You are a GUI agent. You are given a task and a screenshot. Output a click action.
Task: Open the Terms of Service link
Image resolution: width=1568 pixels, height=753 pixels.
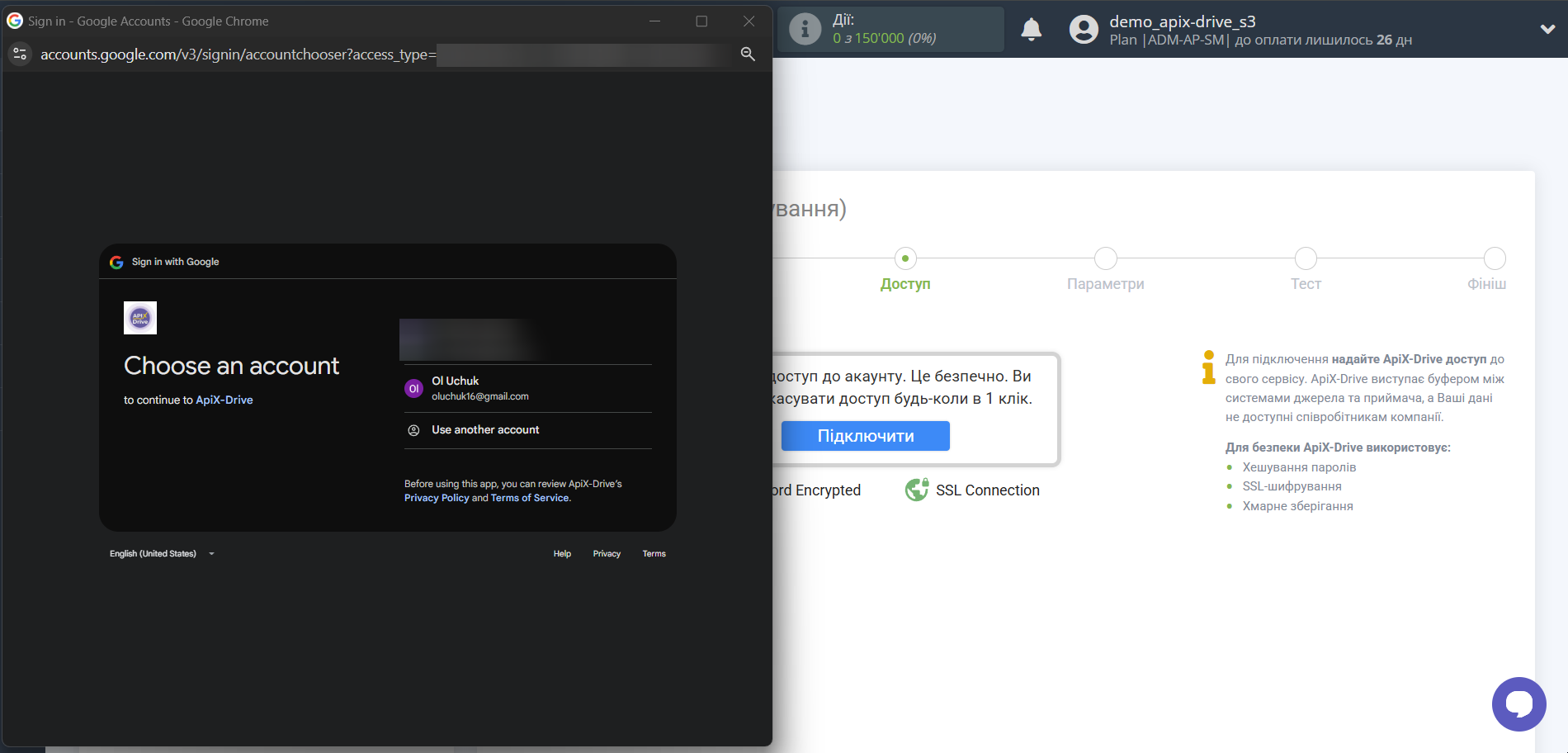tap(530, 498)
